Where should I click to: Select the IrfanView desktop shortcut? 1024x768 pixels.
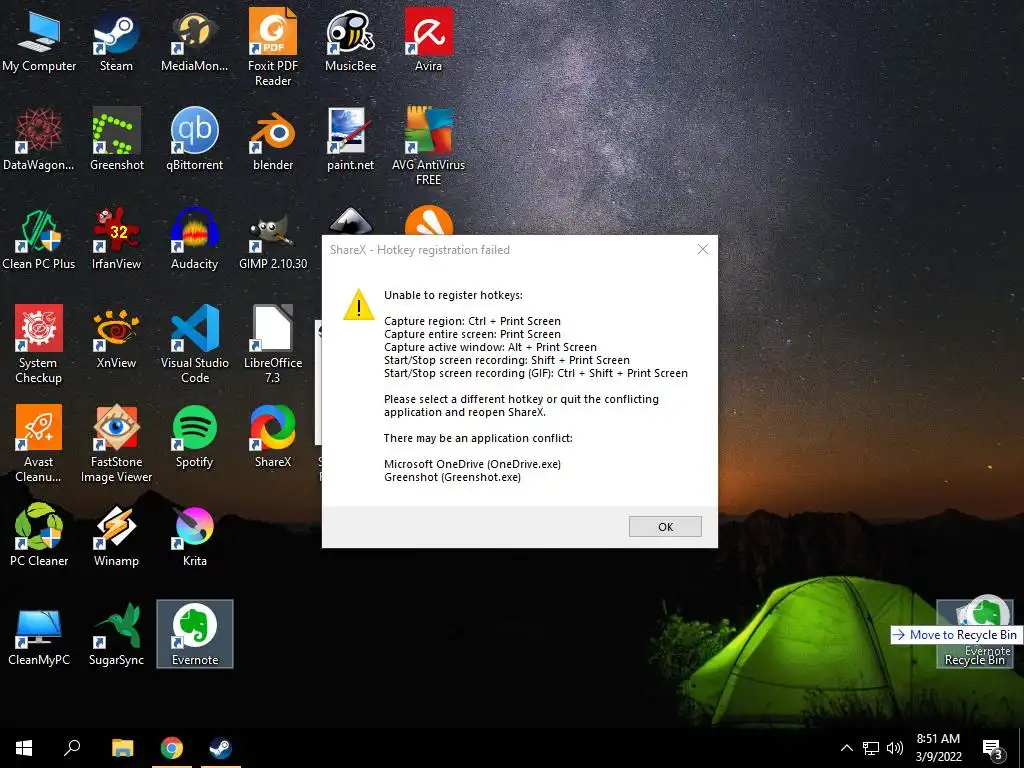[x=116, y=239]
